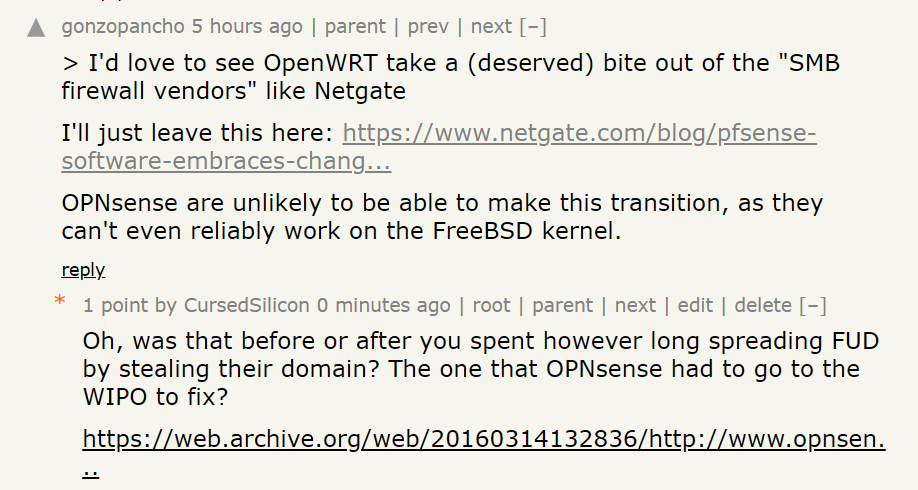Open the '5 hours ago' comment permalink
Viewport: 918px width, 490px height.
pyautogui.click(x=247, y=26)
